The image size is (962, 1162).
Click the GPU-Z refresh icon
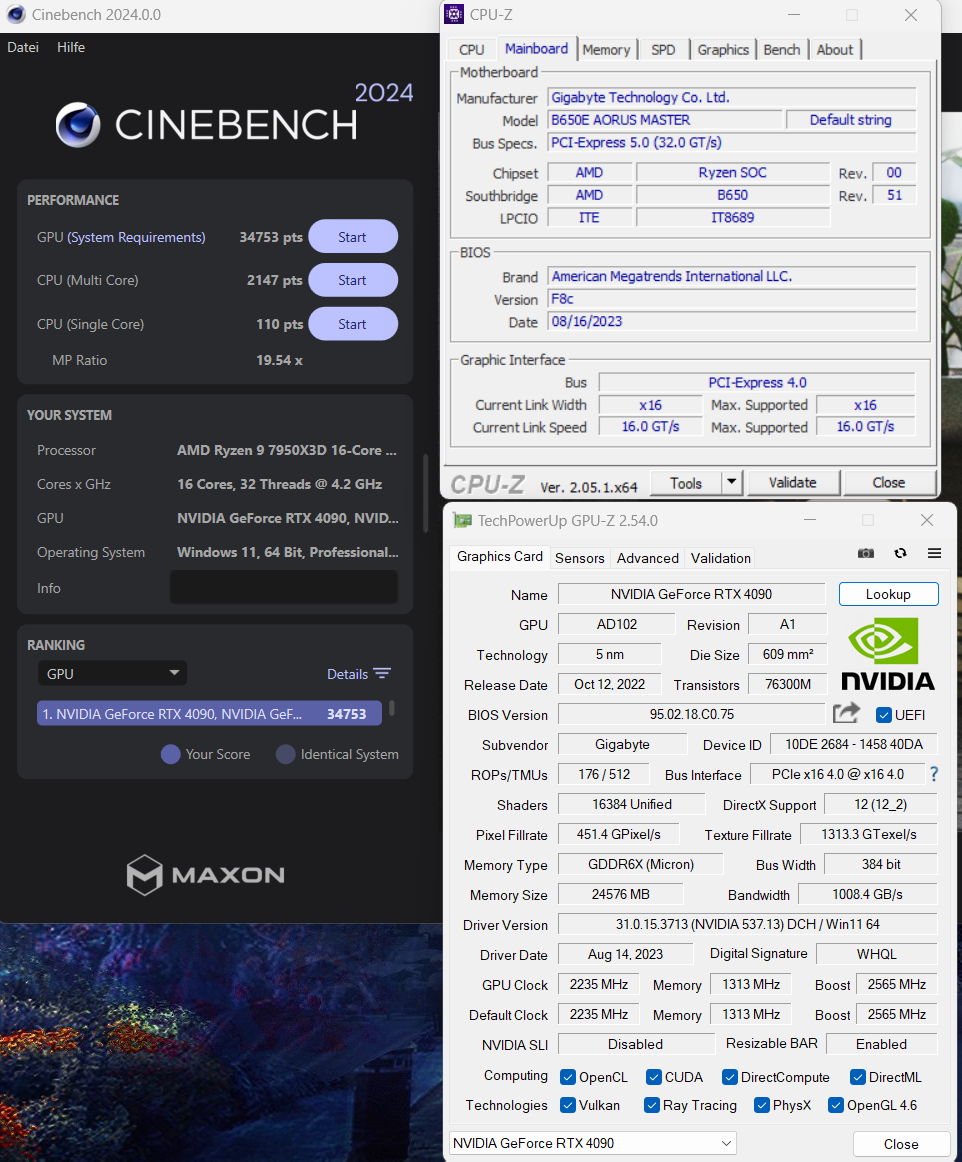(x=900, y=554)
